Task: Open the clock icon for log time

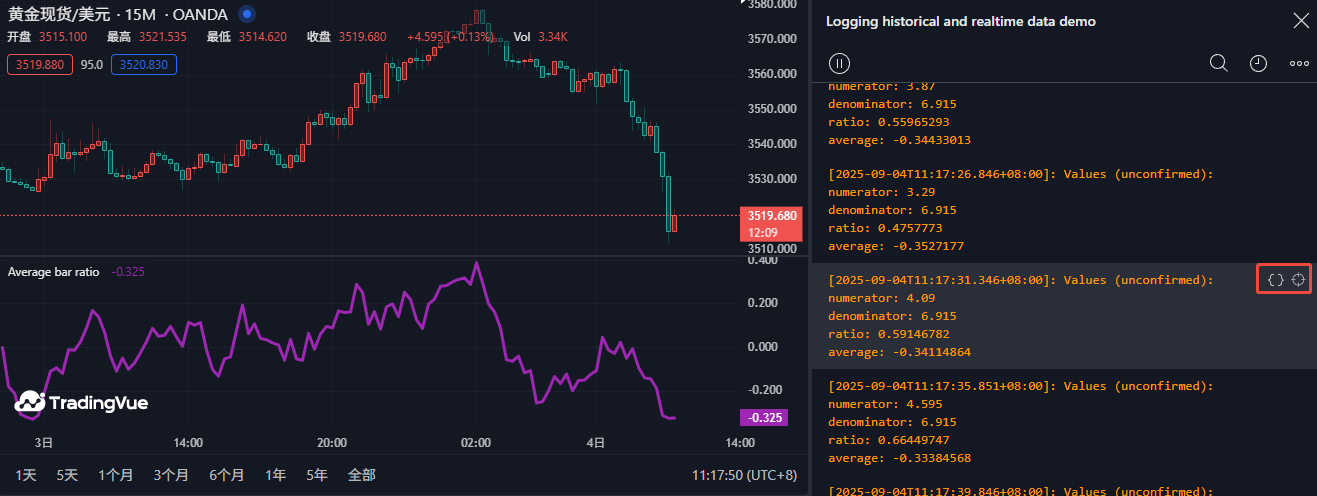Action: [x=1258, y=63]
